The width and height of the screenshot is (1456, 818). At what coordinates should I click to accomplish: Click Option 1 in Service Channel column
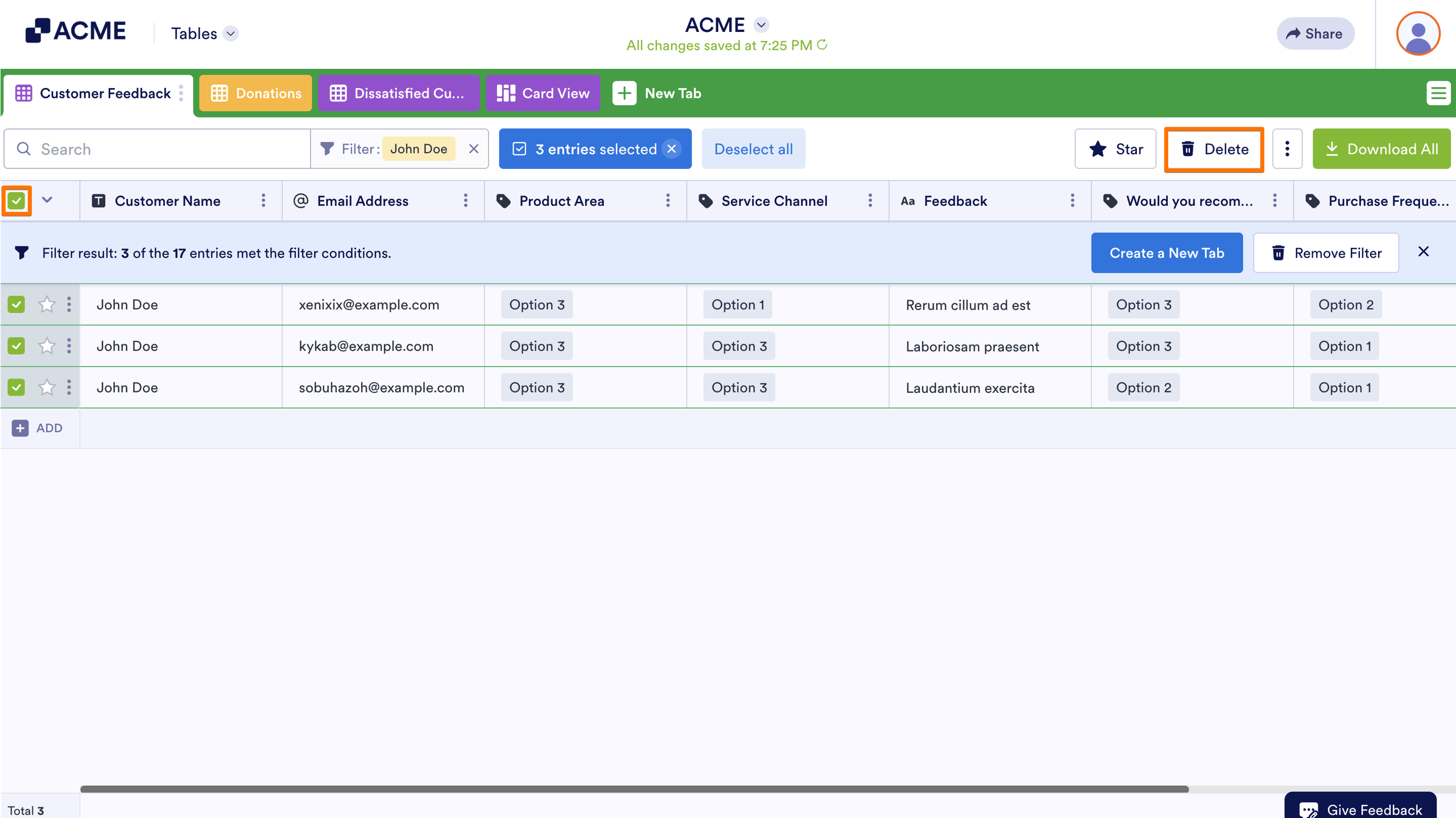738,305
